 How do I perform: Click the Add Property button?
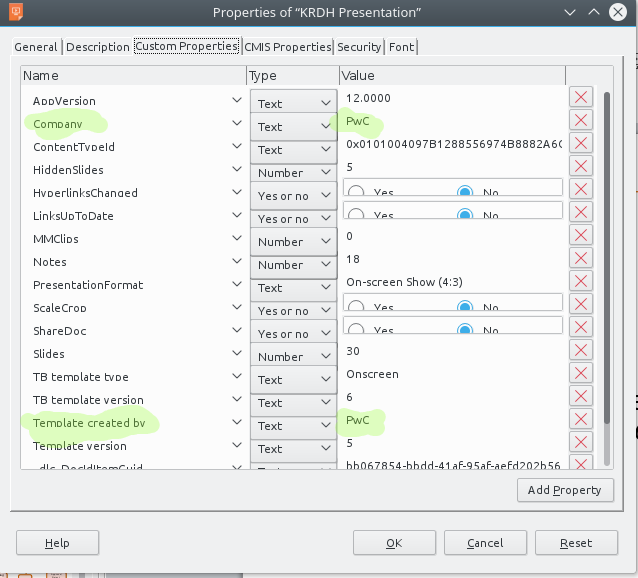click(x=565, y=490)
